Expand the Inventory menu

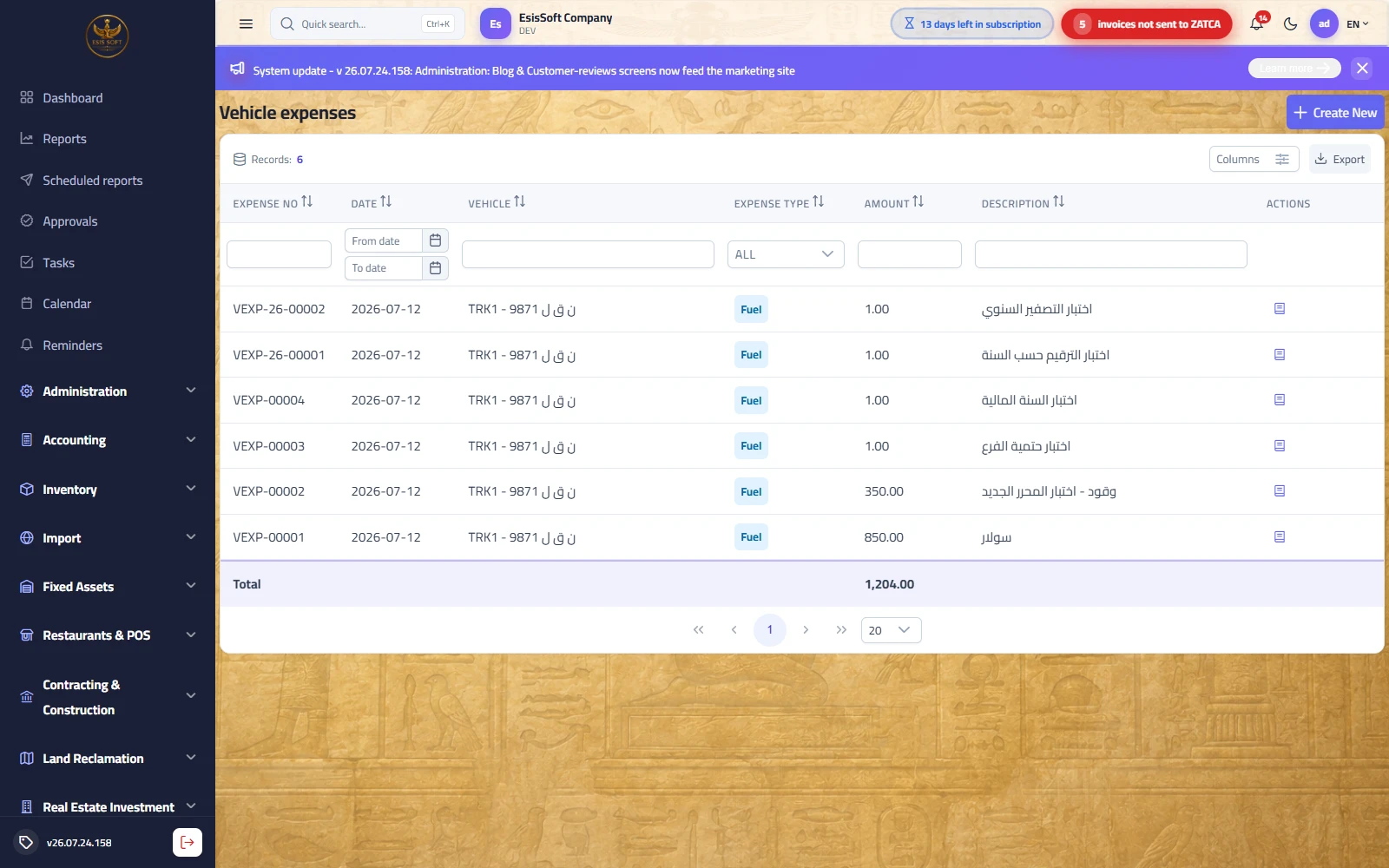pyautogui.click(x=108, y=490)
